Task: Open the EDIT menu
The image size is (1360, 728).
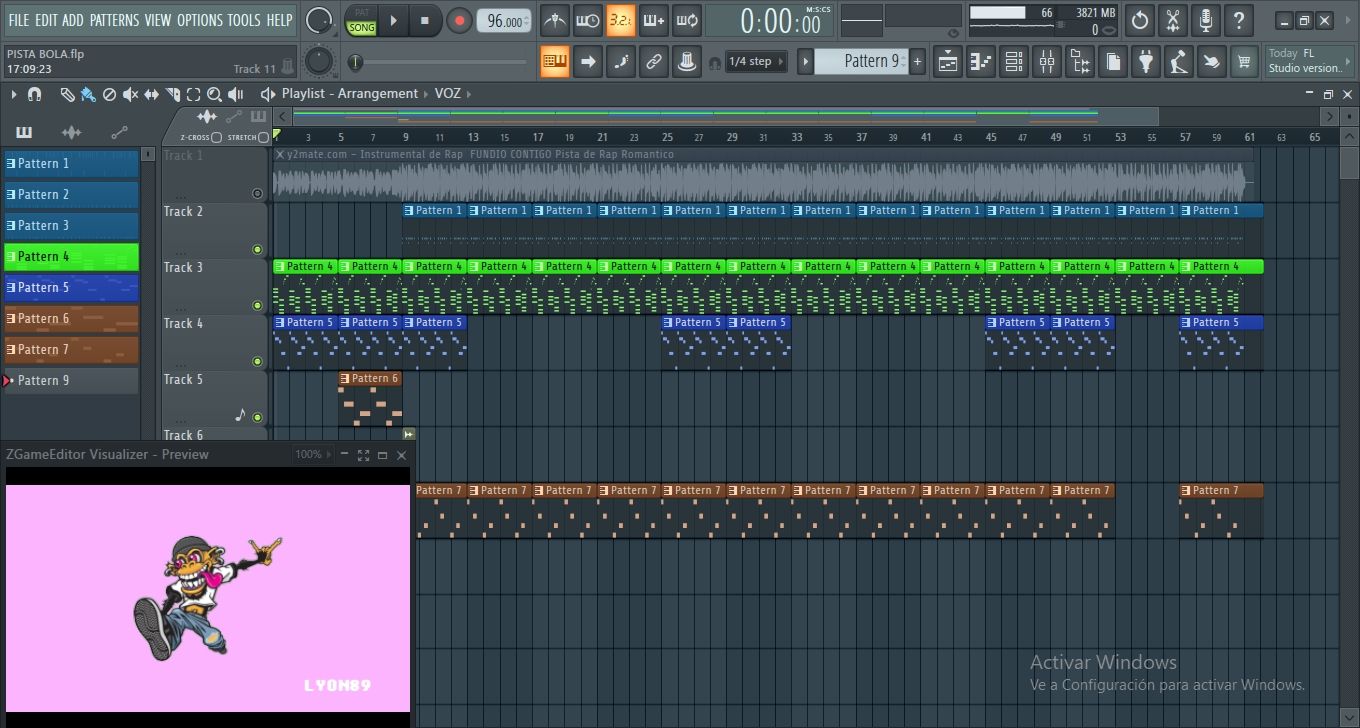Action: click(x=46, y=20)
